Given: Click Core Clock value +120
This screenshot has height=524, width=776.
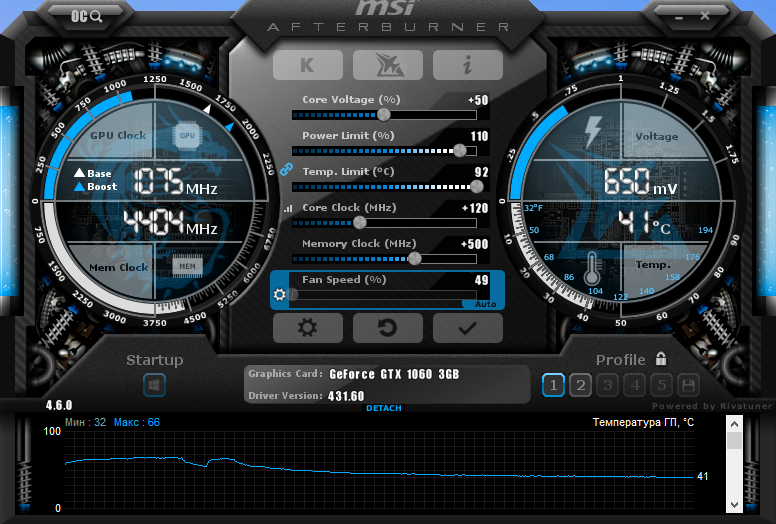Looking at the screenshot, I should pos(475,208).
